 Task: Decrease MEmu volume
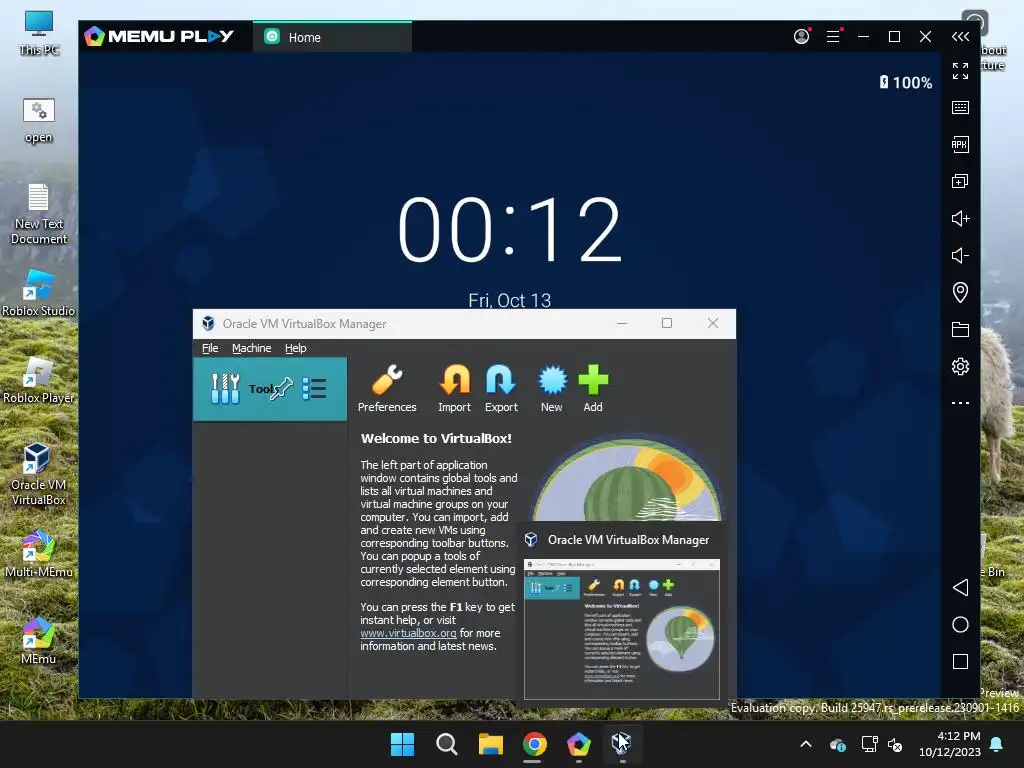pos(960,255)
